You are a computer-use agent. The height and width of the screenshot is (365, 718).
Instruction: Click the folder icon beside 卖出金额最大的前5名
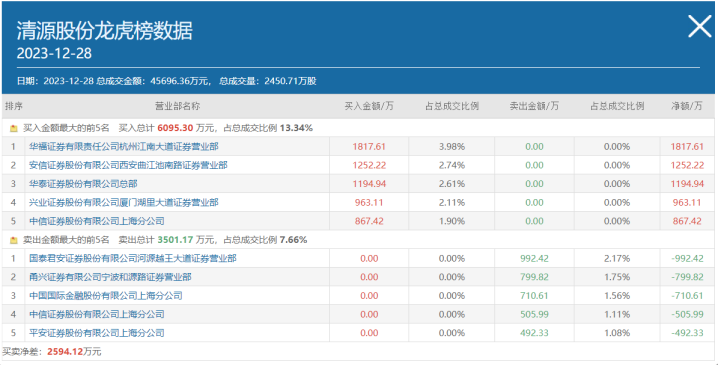(14, 240)
